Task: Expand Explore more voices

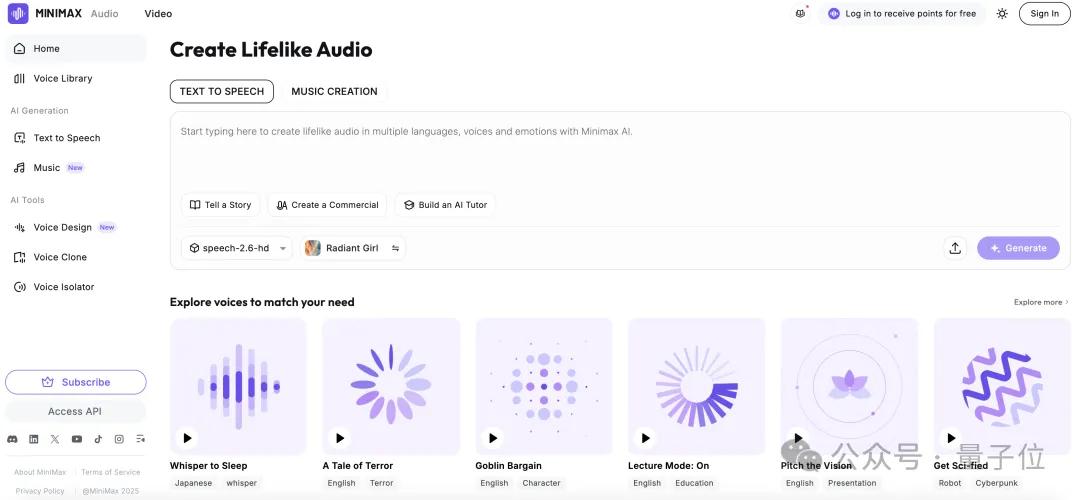Action: (1041, 302)
